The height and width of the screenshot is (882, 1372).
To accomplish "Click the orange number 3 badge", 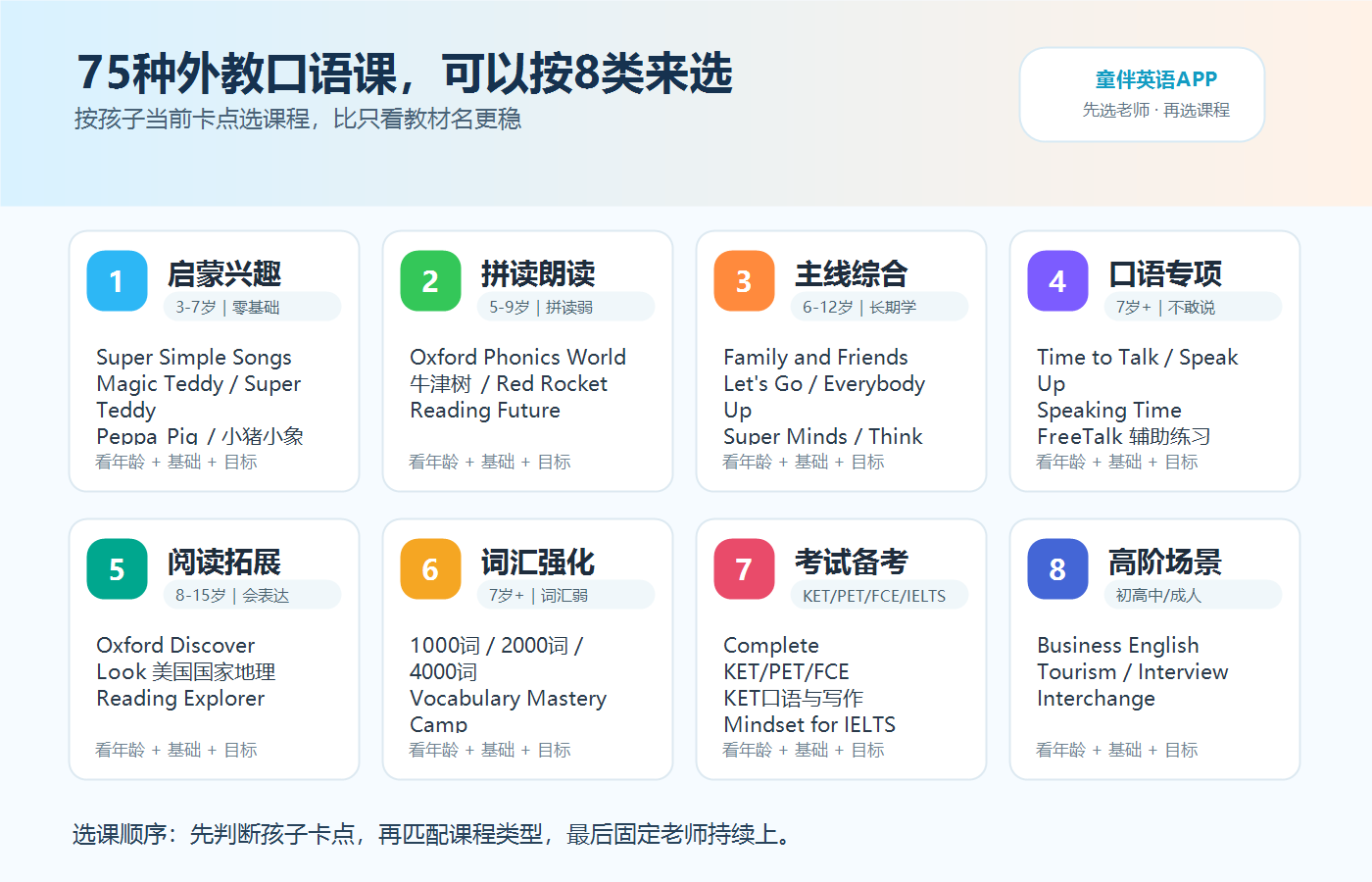I will 744,281.
